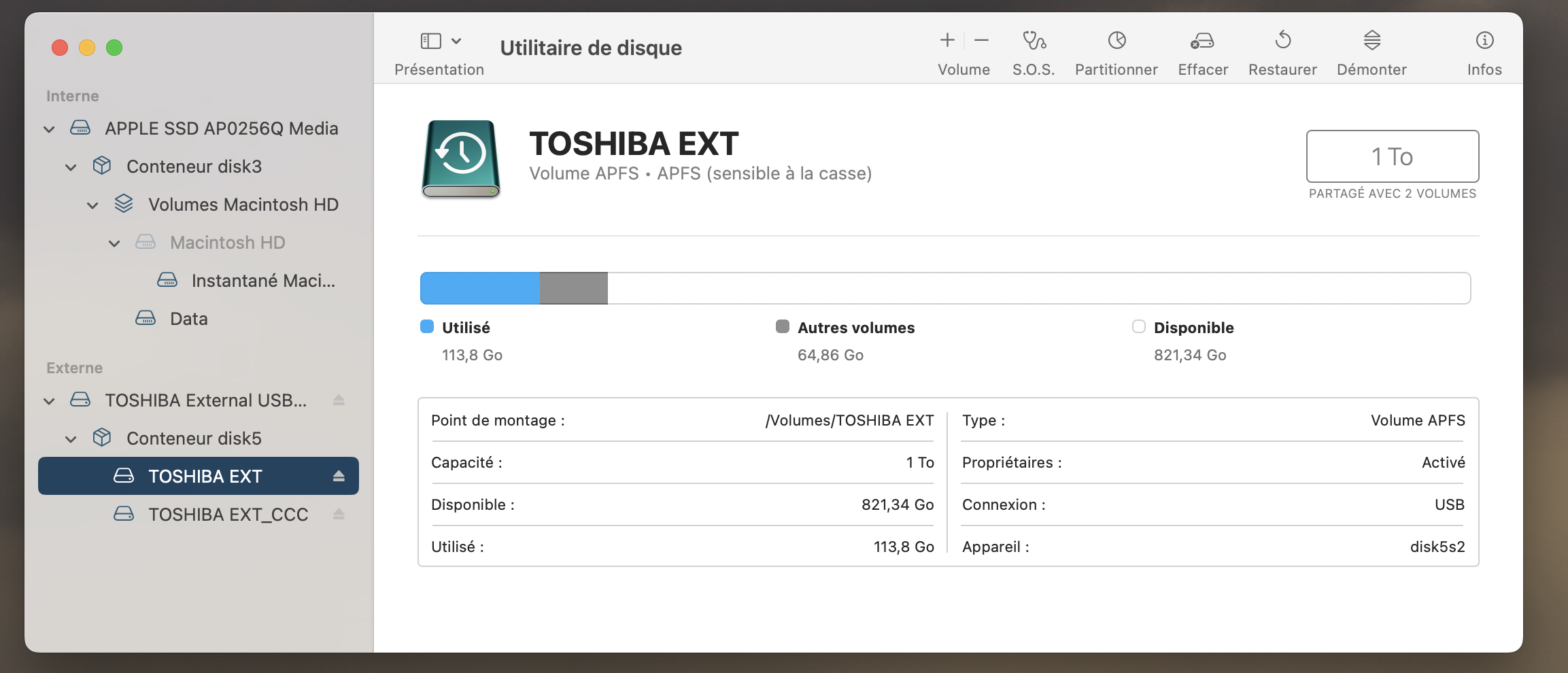
Task: Click the Conteneur disk5 cube icon
Action: pyautogui.click(x=102, y=438)
